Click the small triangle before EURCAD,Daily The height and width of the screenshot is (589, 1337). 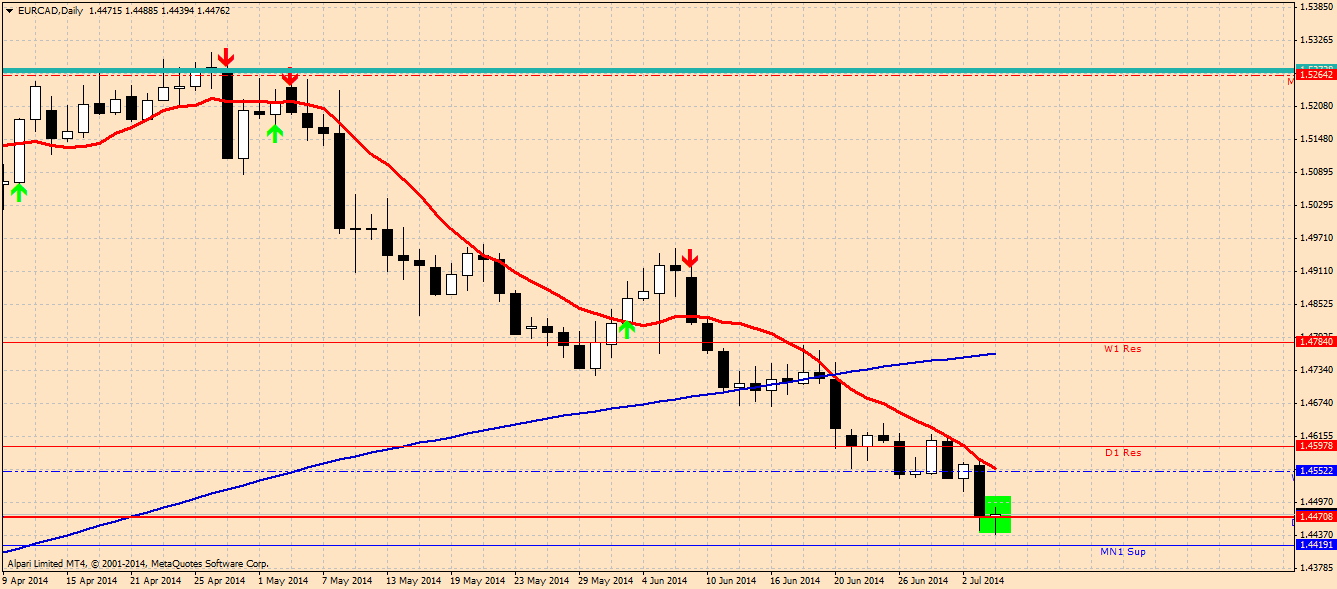9,10
